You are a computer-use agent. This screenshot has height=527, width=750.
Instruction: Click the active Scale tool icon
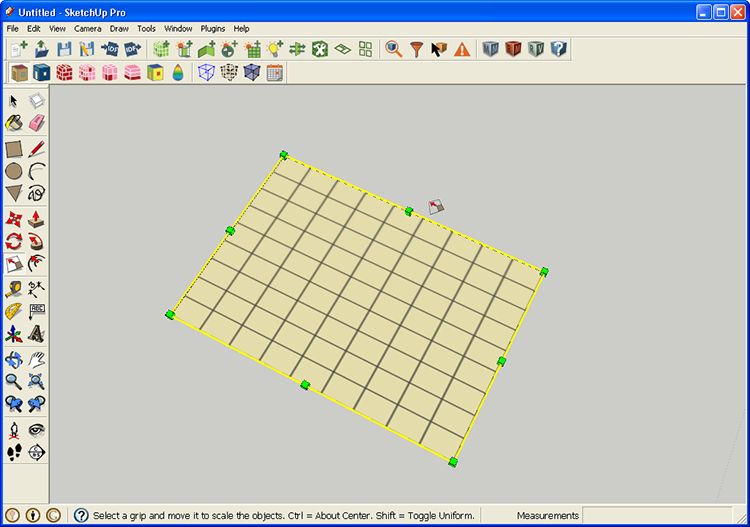[14, 264]
